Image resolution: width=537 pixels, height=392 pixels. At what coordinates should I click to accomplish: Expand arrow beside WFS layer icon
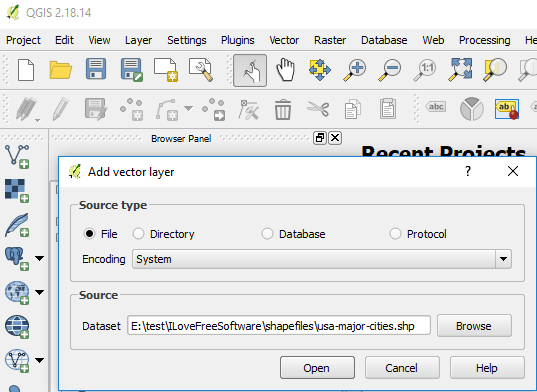(40, 361)
